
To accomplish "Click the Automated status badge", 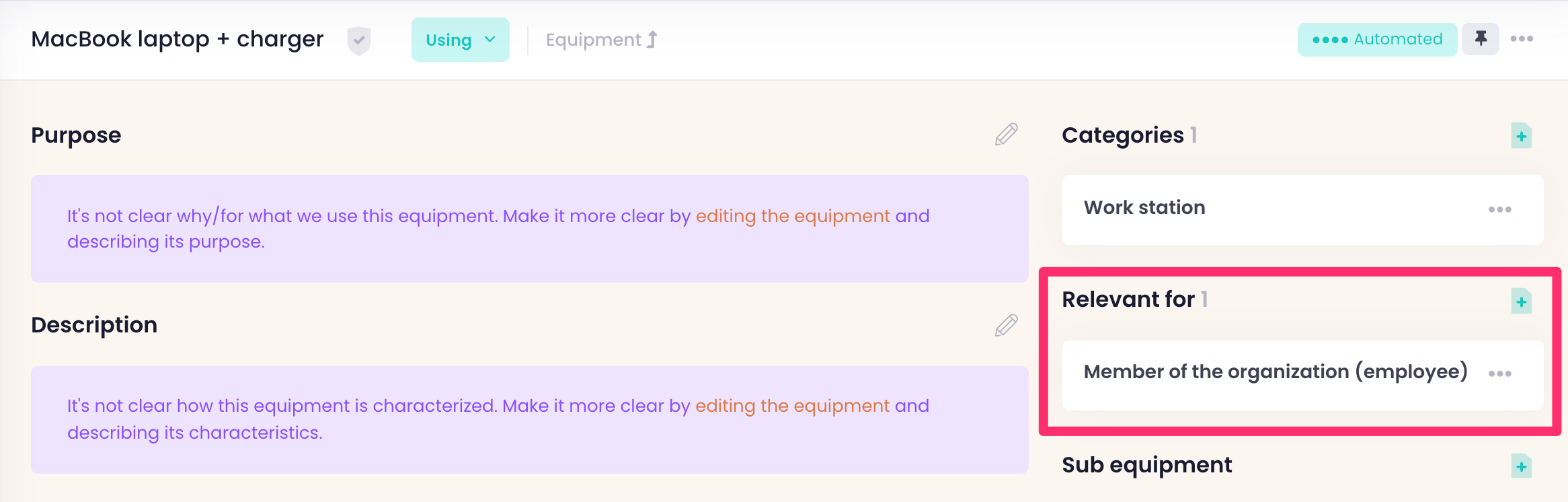I will [x=1376, y=39].
